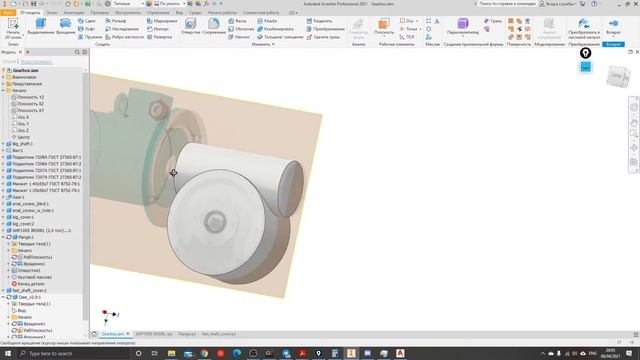Click the Help question mark button
This screenshot has height=360, width=640.
point(594,4)
